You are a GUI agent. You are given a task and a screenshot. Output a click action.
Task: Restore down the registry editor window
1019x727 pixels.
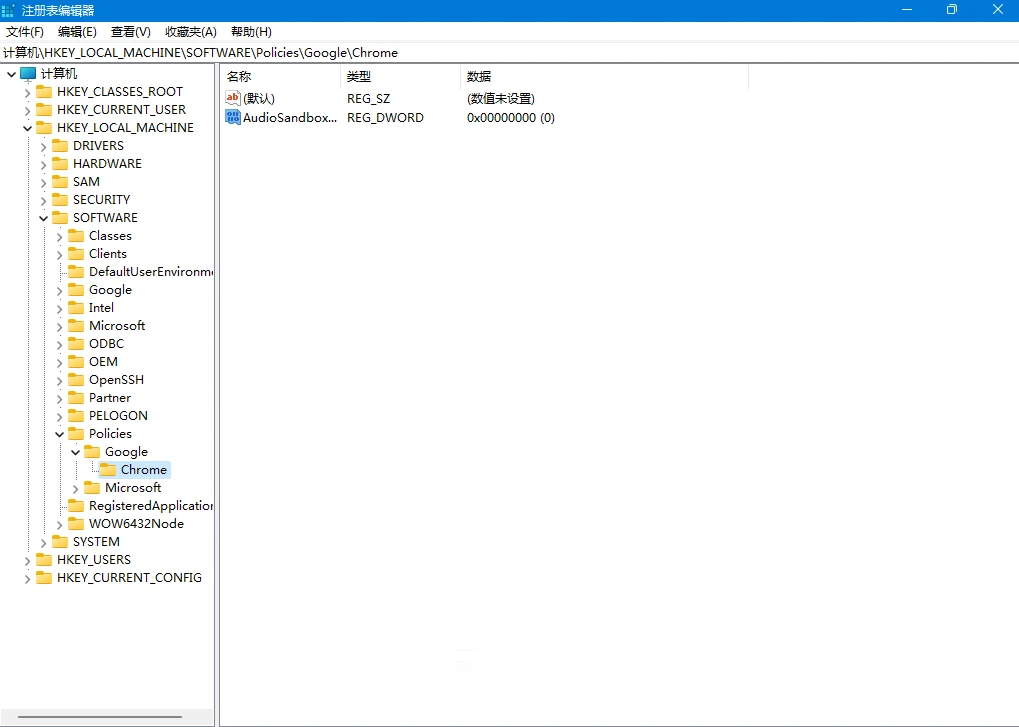coord(951,10)
